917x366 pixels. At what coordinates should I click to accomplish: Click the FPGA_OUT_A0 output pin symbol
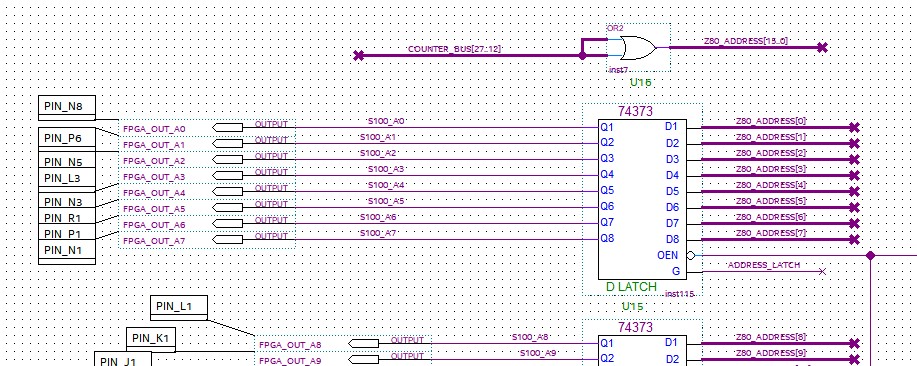[227, 127]
